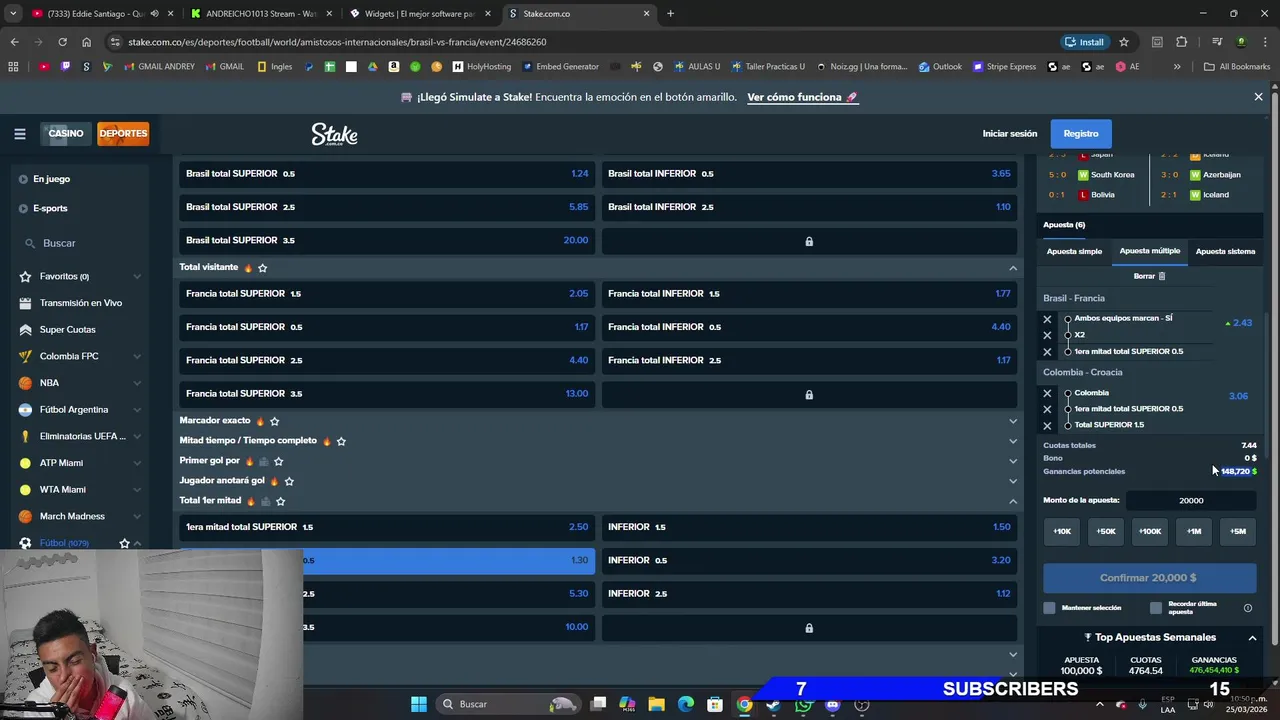1280x720 pixels.
Task: Select Colombia FPC trophy icon
Action: pos(25,356)
